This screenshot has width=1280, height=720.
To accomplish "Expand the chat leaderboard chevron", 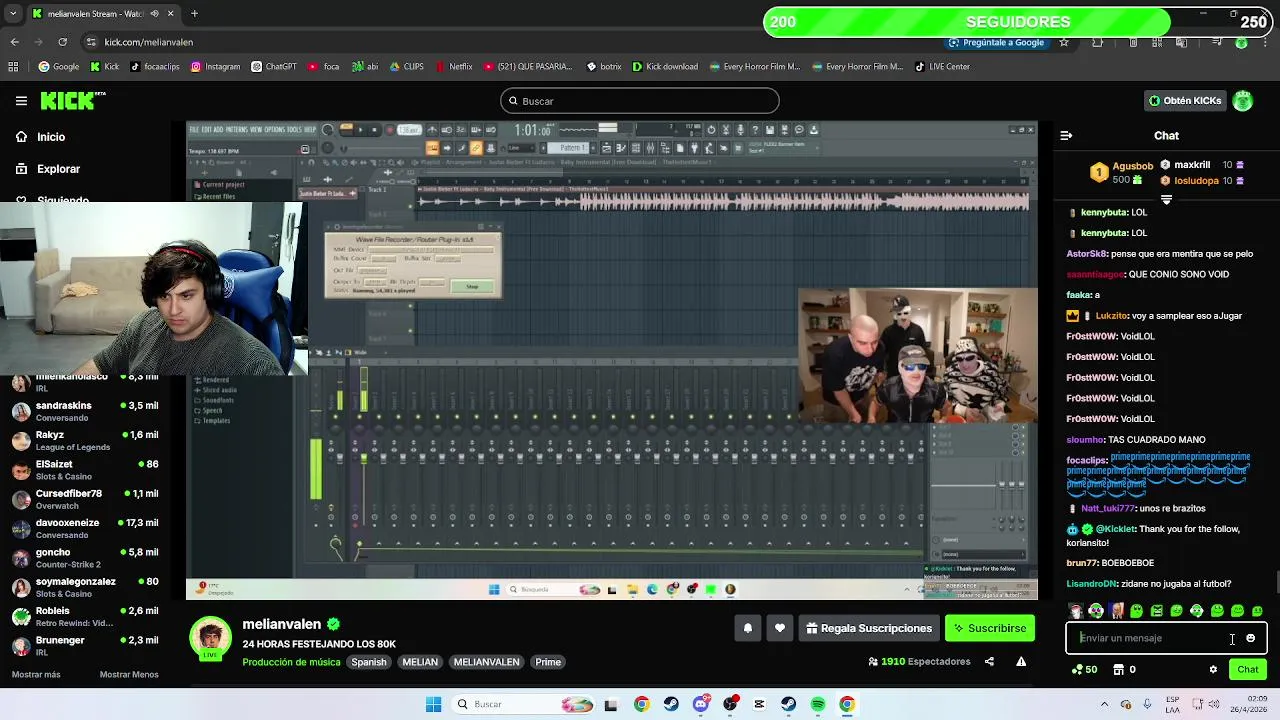I will pyautogui.click(x=1166, y=200).
